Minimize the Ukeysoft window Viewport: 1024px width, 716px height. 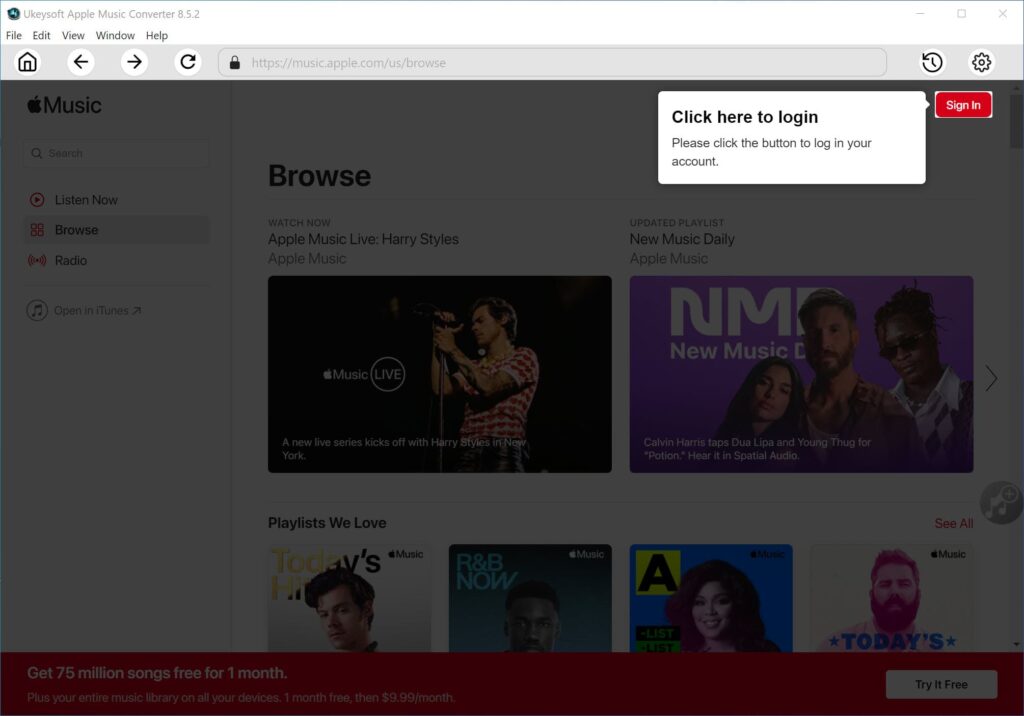tap(920, 14)
